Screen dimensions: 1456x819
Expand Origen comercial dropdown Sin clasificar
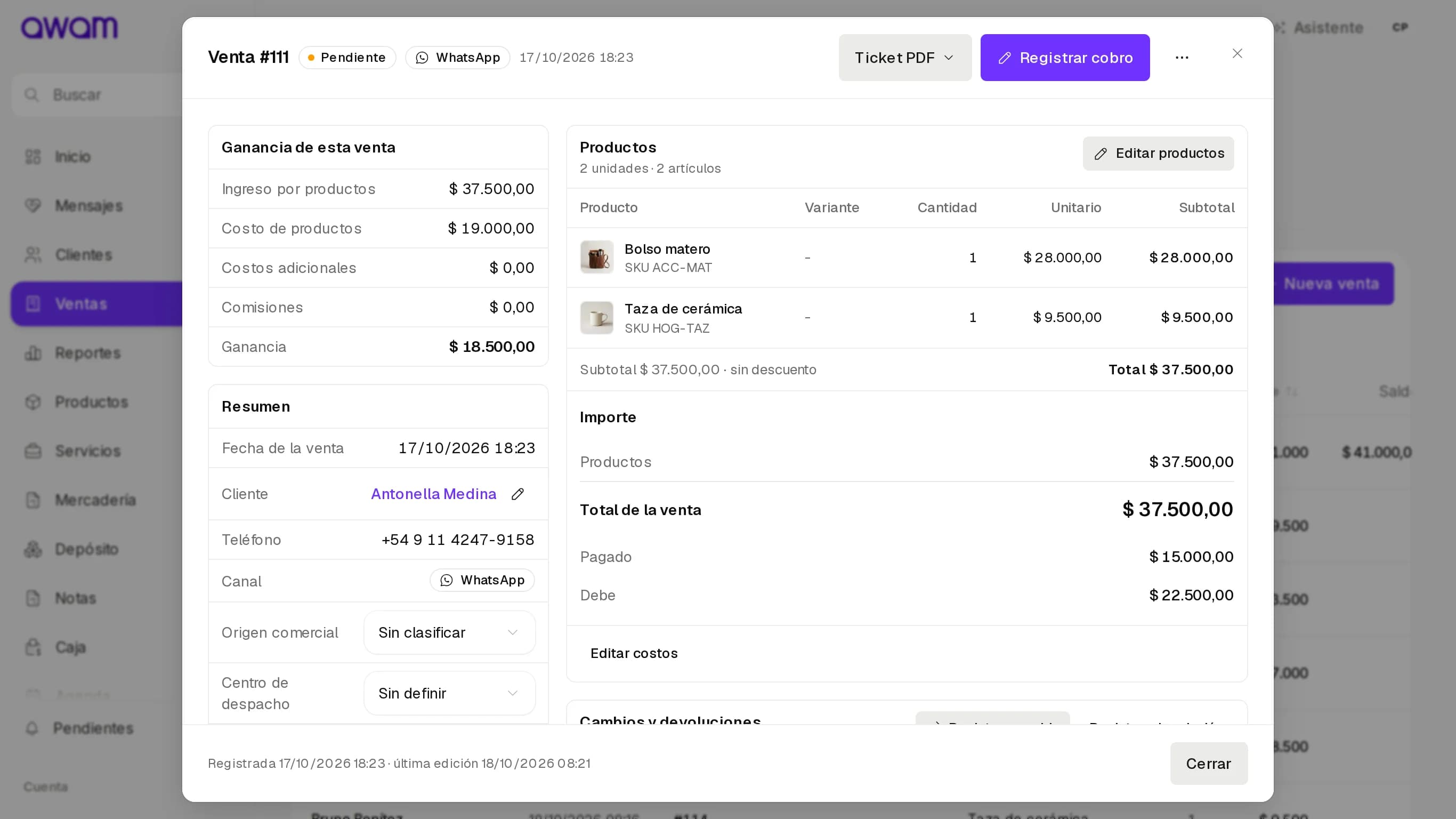(x=449, y=632)
